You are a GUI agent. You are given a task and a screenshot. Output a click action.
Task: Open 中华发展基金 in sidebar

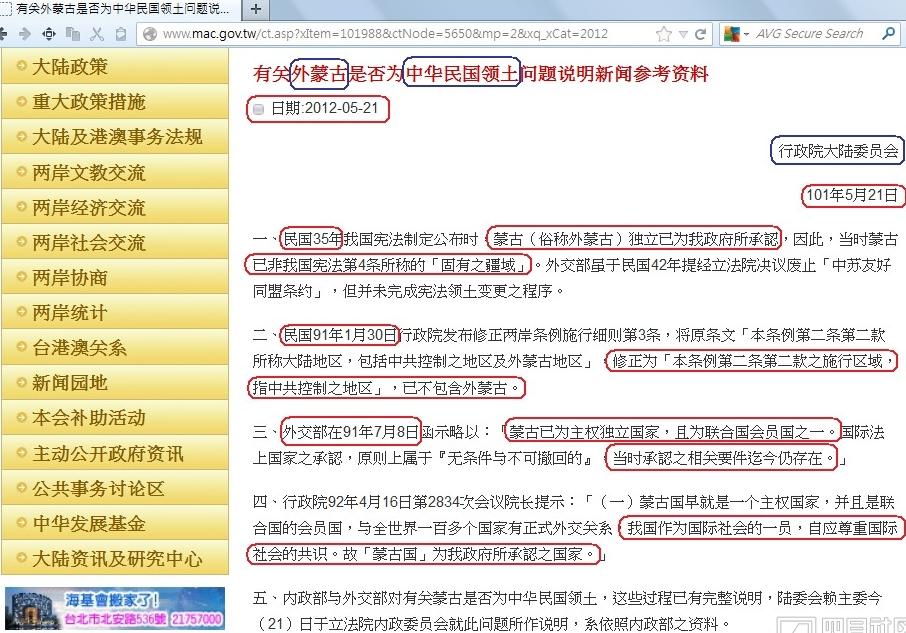pyautogui.click(x=115, y=523)
